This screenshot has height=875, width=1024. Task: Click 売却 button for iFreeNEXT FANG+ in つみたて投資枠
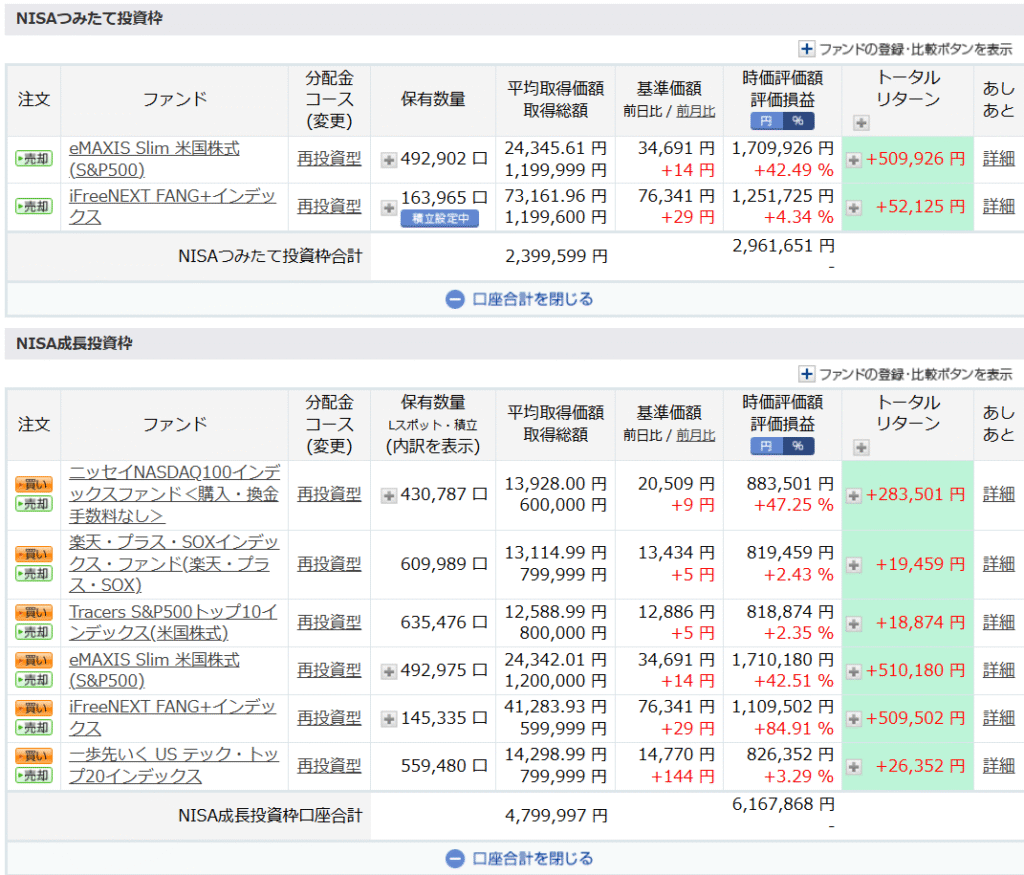(34, 206)
